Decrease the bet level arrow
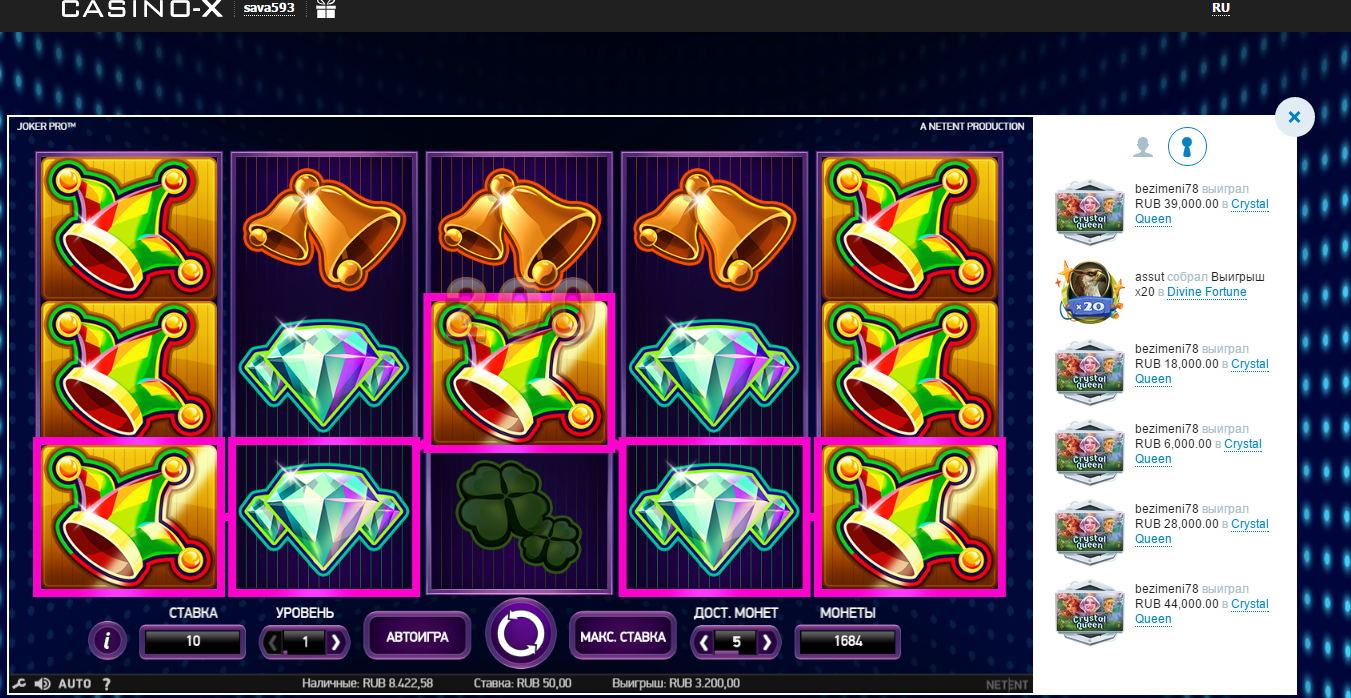 click(273, 642)
